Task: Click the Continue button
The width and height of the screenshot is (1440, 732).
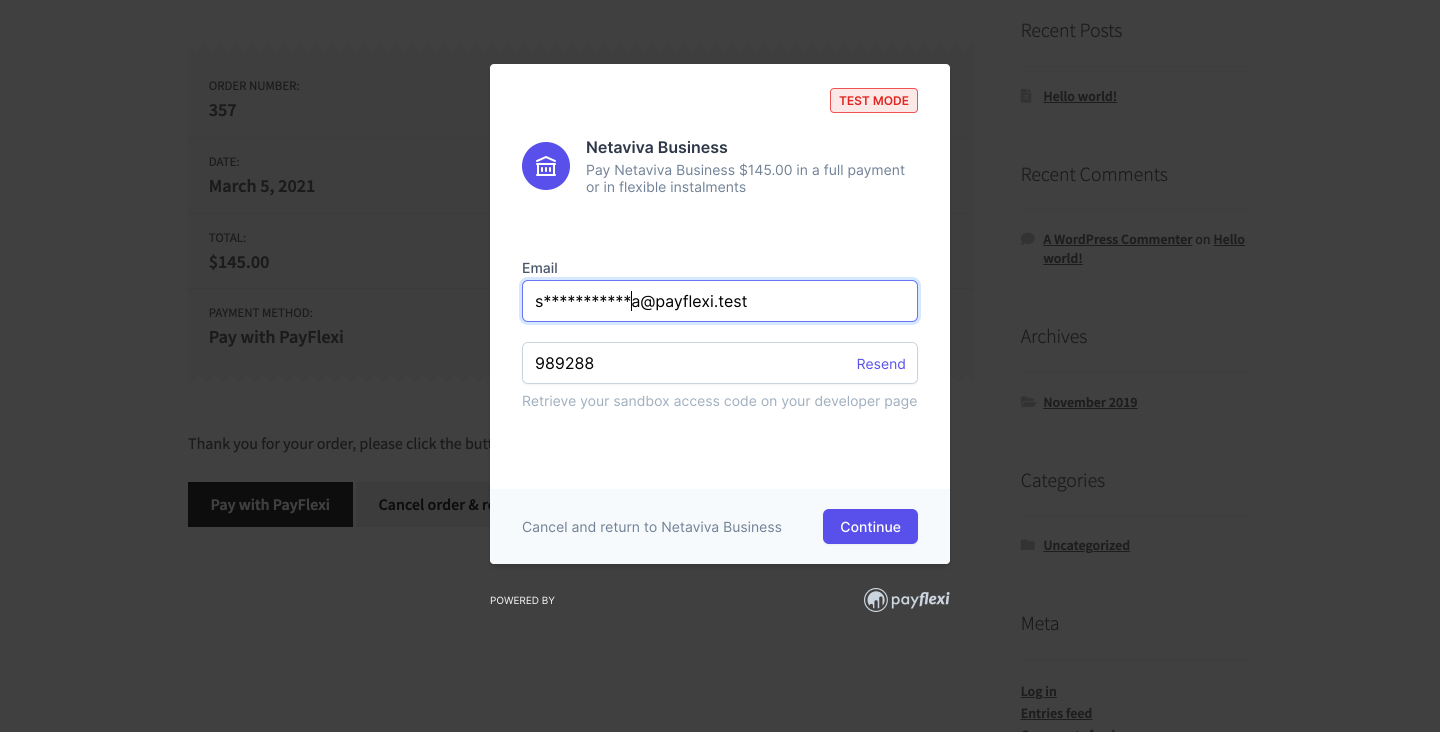Action: (x=870, y=527)
